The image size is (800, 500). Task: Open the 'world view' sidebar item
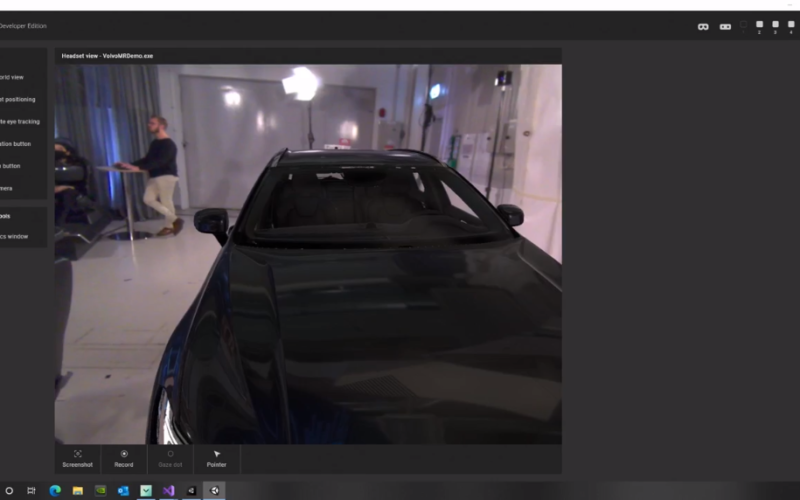14,77
